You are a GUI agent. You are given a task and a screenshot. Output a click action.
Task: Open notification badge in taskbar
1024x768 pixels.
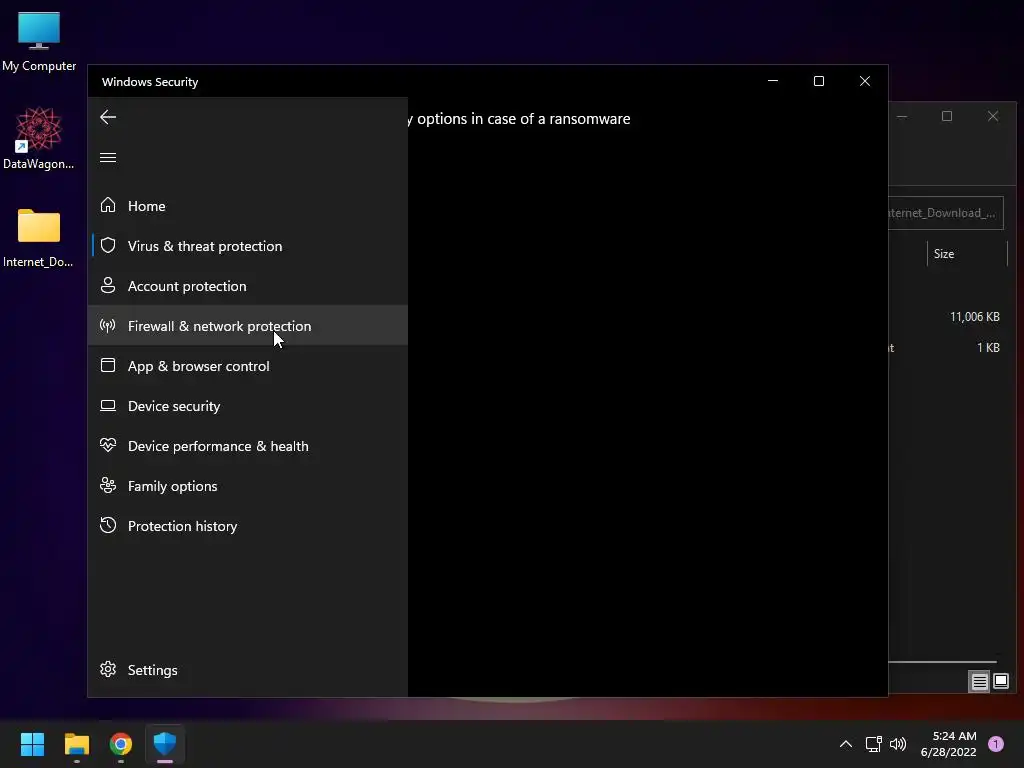click(x=996, y=744)
